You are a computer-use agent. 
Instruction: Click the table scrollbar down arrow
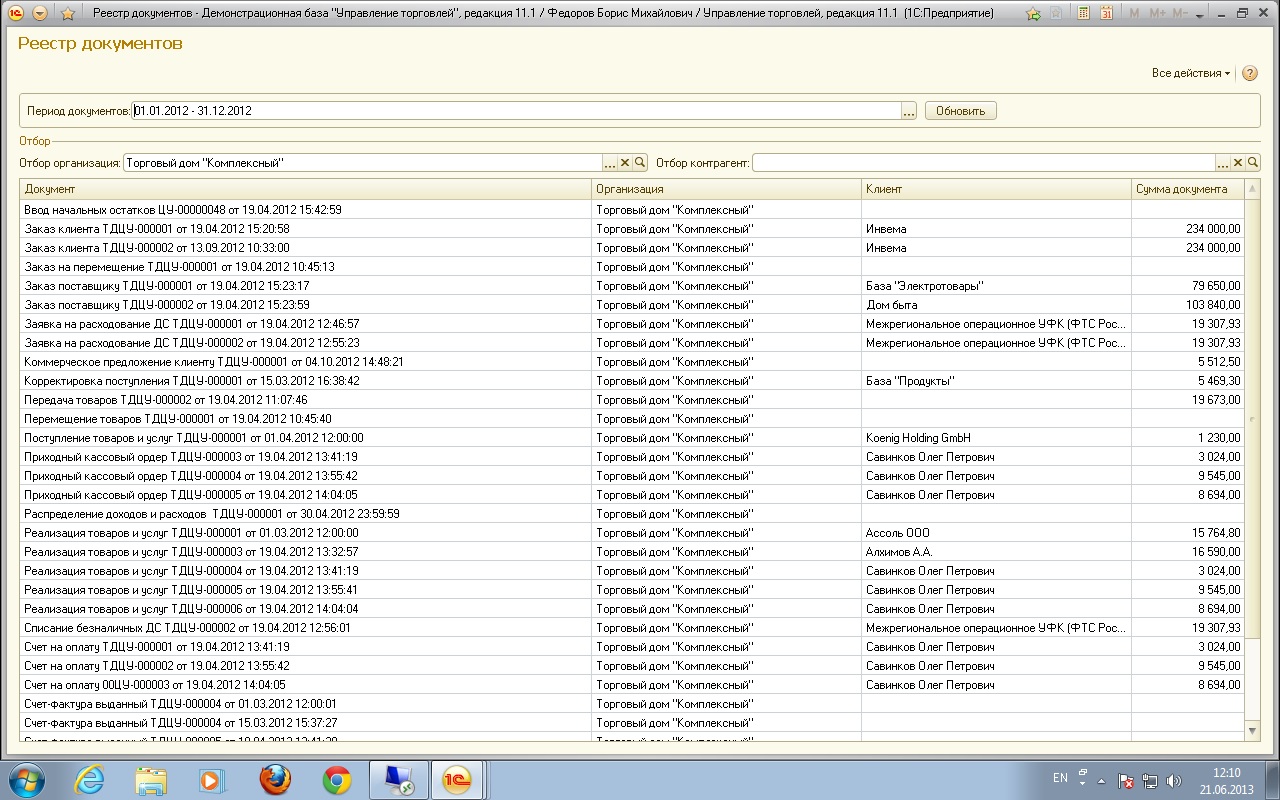(x=1253, y=732)
